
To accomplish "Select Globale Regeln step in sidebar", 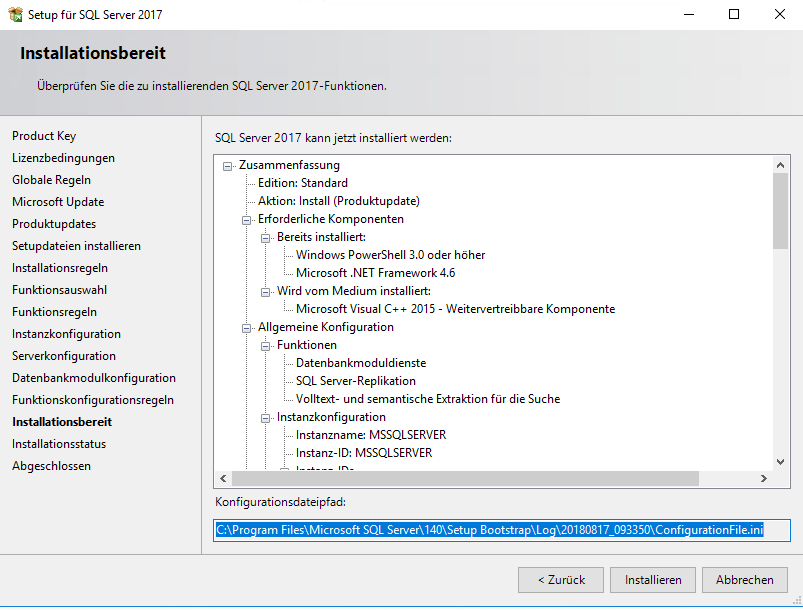I will [52, 180].
